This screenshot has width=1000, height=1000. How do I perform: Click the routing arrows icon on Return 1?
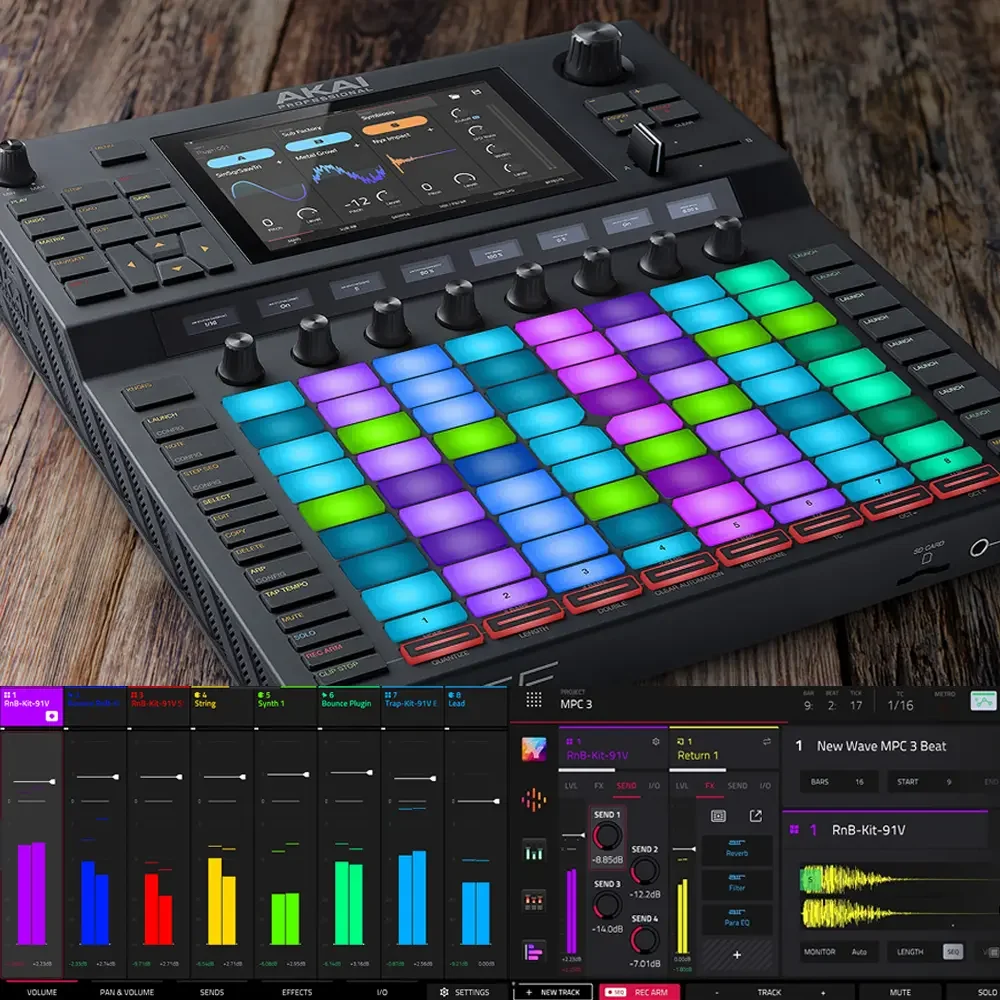coord(767,741)
